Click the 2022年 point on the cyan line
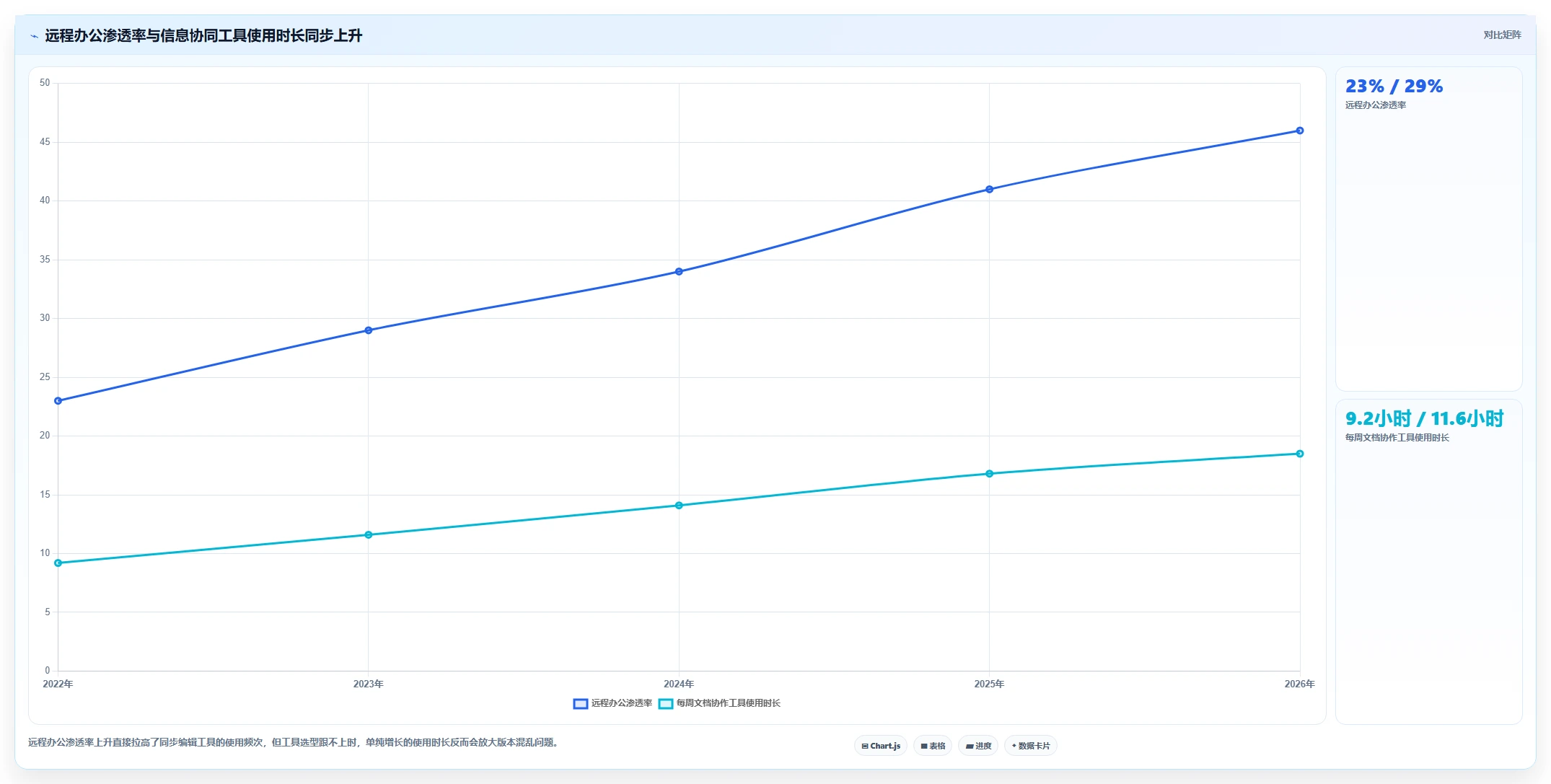This screenshot has width=1551, height=784. pos(58,563)
